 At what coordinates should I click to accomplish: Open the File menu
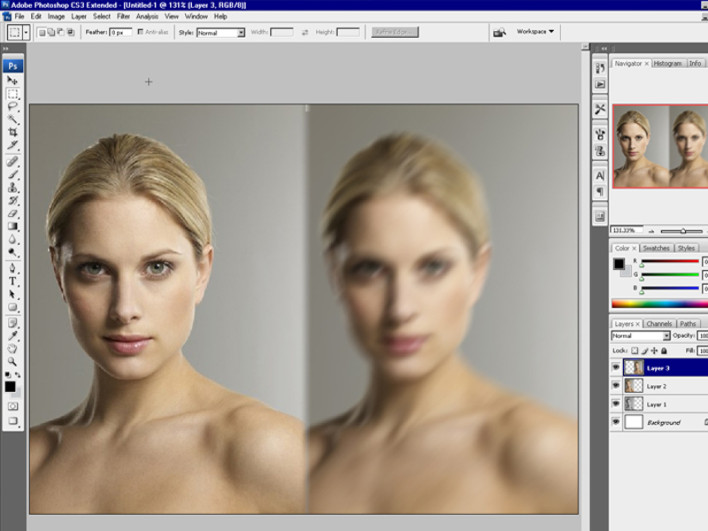(19, 16)
